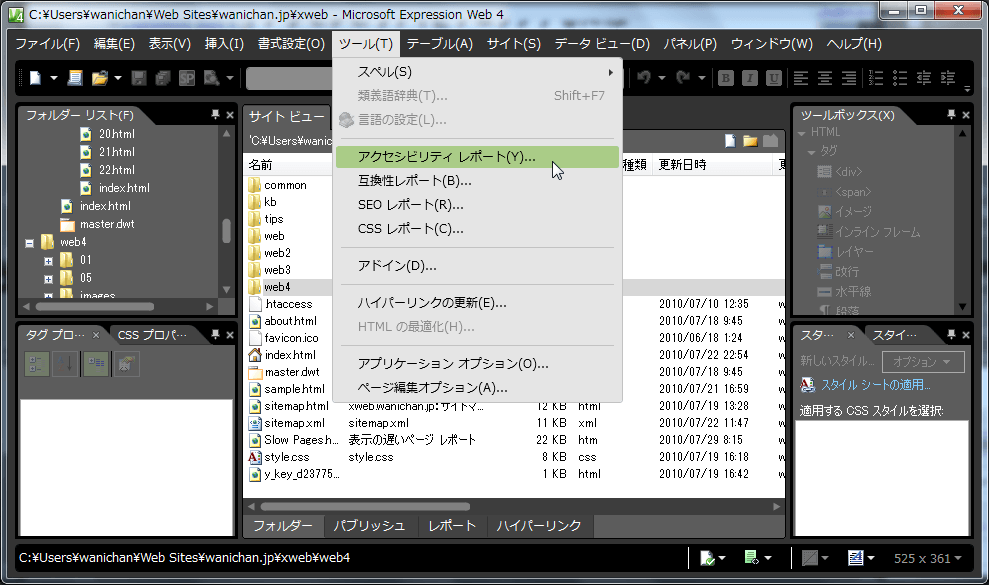Pin the Toolbox panel

pos(951,114)
